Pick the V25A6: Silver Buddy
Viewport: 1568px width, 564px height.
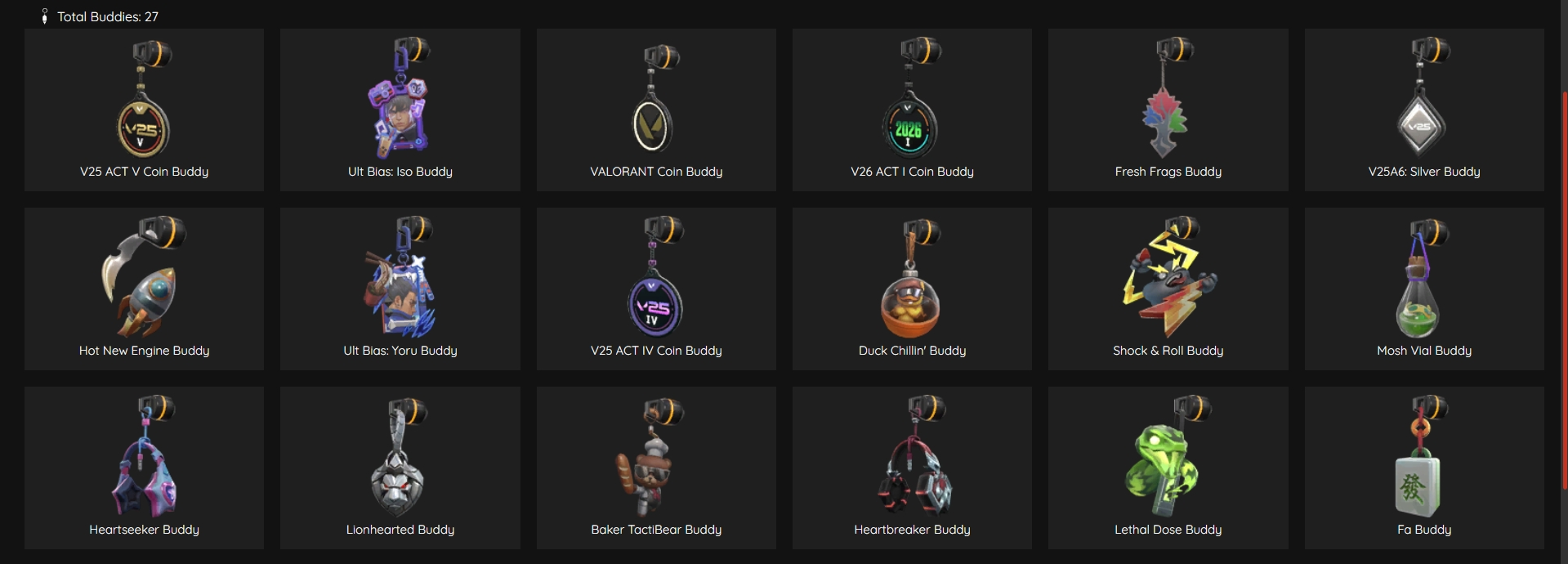pyautogui.click(x=1424, y=110)
